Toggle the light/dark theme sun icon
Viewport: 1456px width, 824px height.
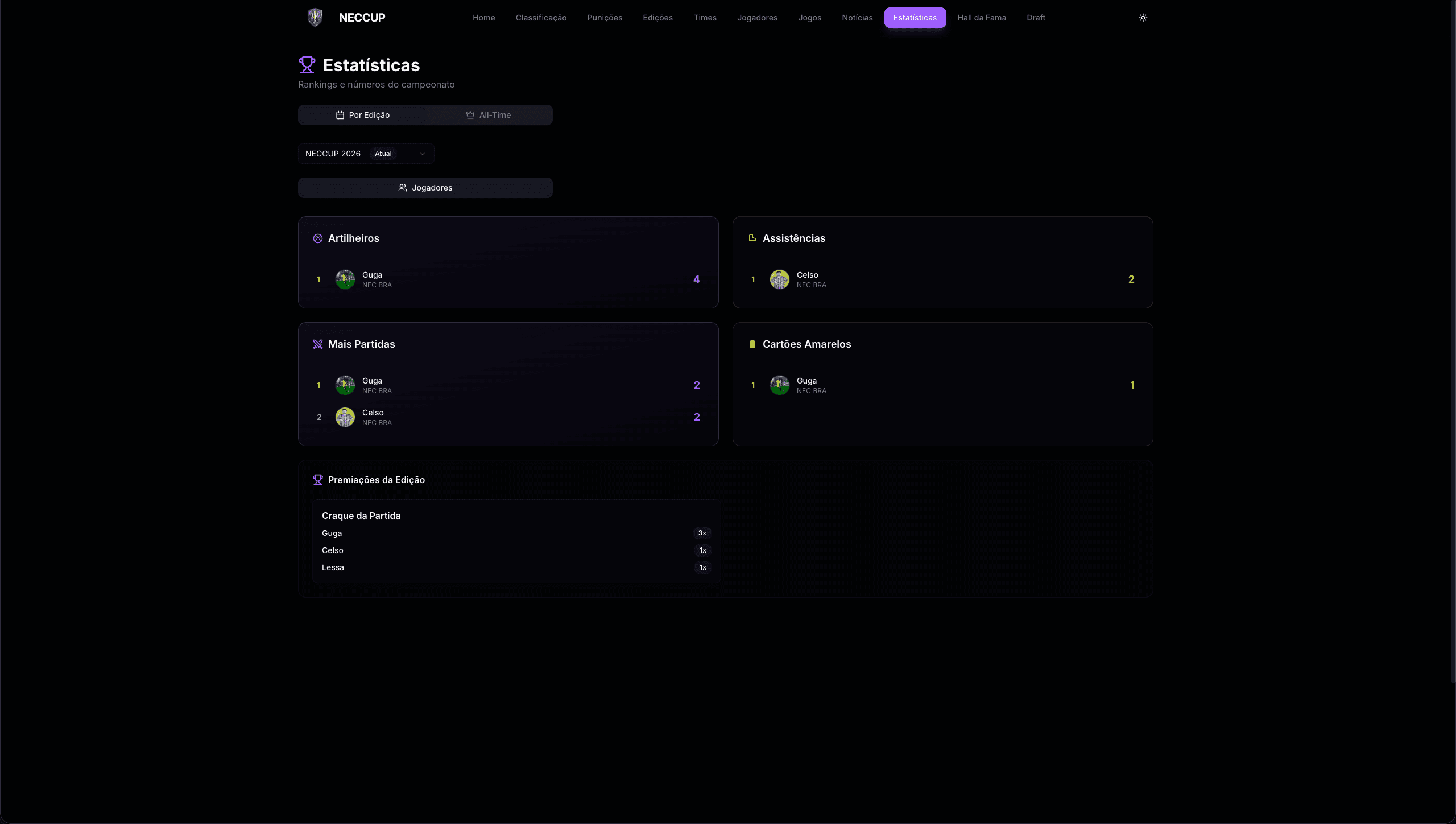1143,18
